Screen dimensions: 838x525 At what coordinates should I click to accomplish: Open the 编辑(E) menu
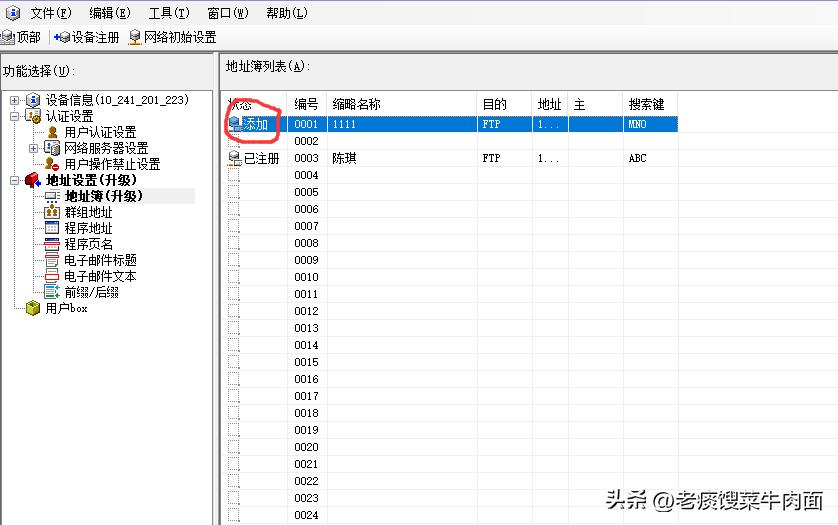click(110, 13)
